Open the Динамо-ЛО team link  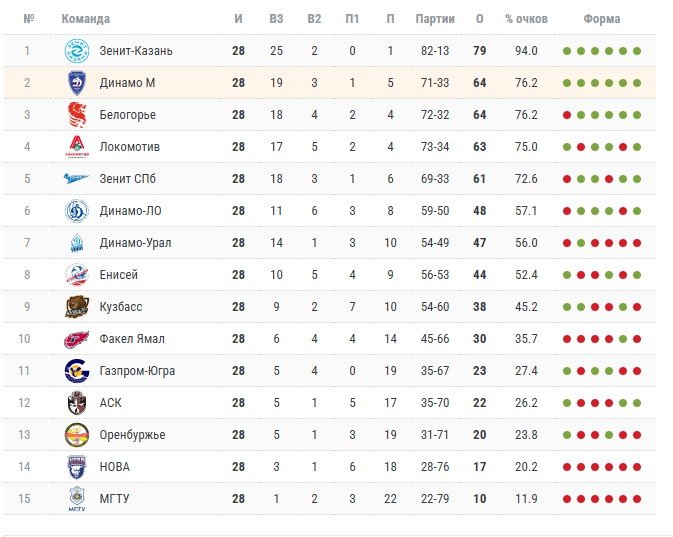click(x=130, y=211)
